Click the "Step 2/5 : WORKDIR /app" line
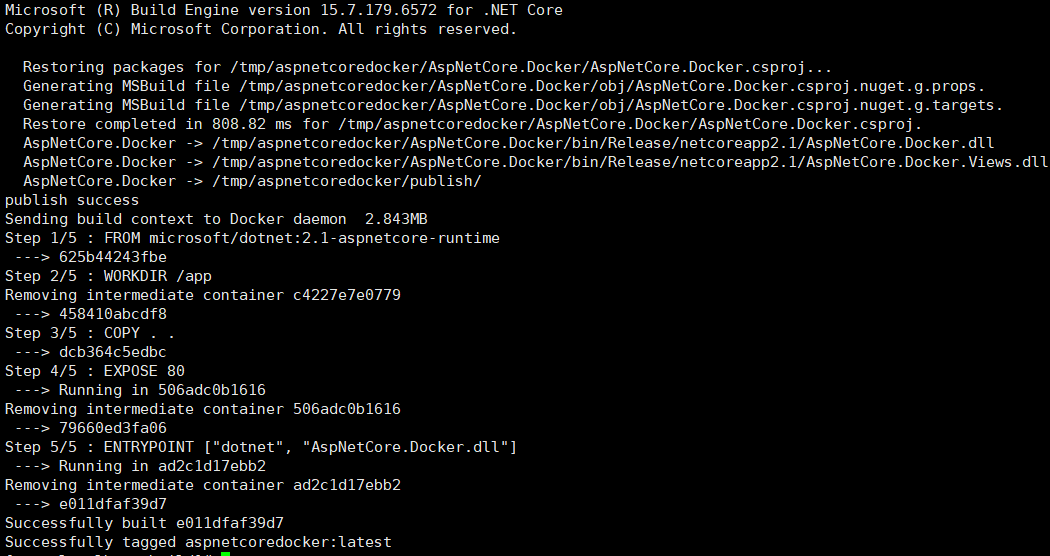This screenshot has height=556, width=1050. [108, 276]
